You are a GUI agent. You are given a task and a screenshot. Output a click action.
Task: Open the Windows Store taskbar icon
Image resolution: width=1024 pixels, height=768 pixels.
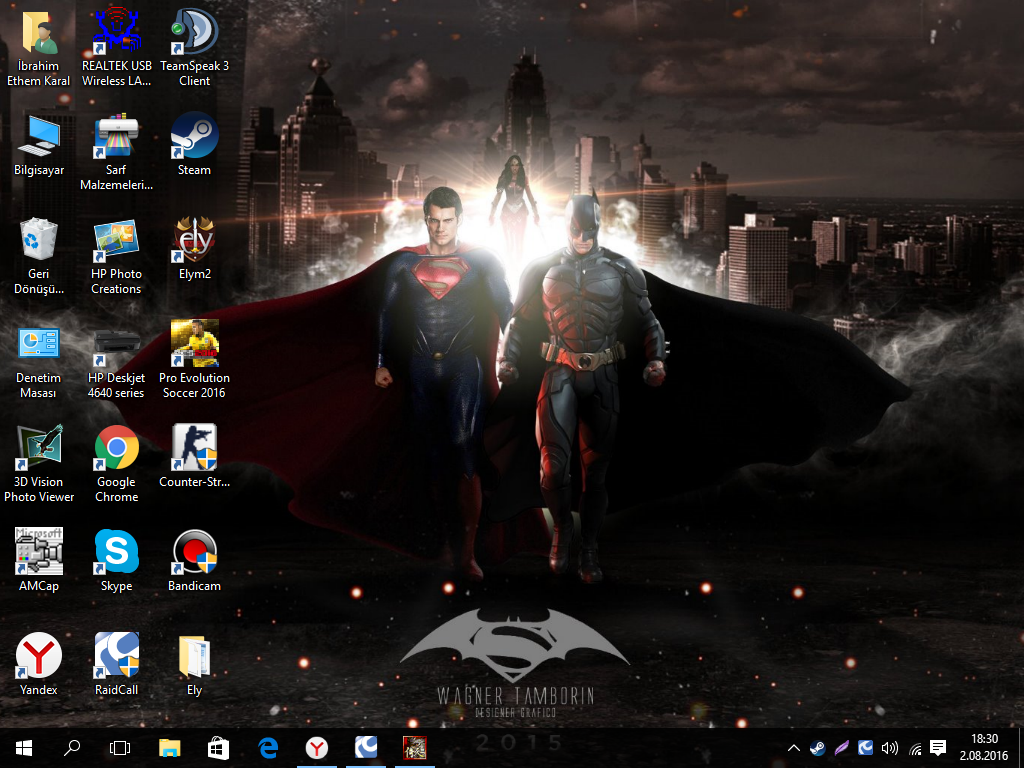(x=218, y=748)
